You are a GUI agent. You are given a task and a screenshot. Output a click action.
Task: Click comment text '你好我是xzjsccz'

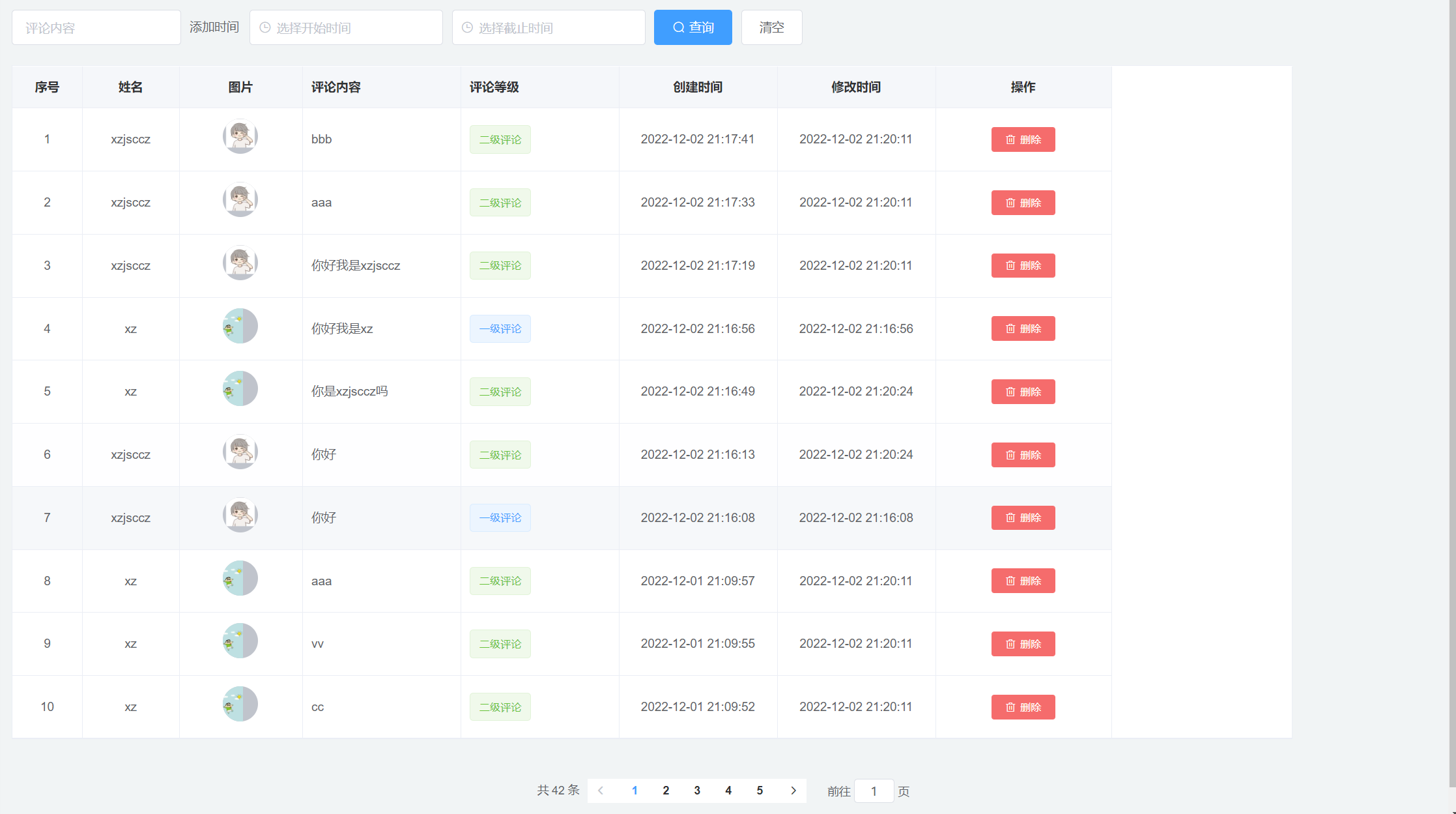click(x=356, y=265)
